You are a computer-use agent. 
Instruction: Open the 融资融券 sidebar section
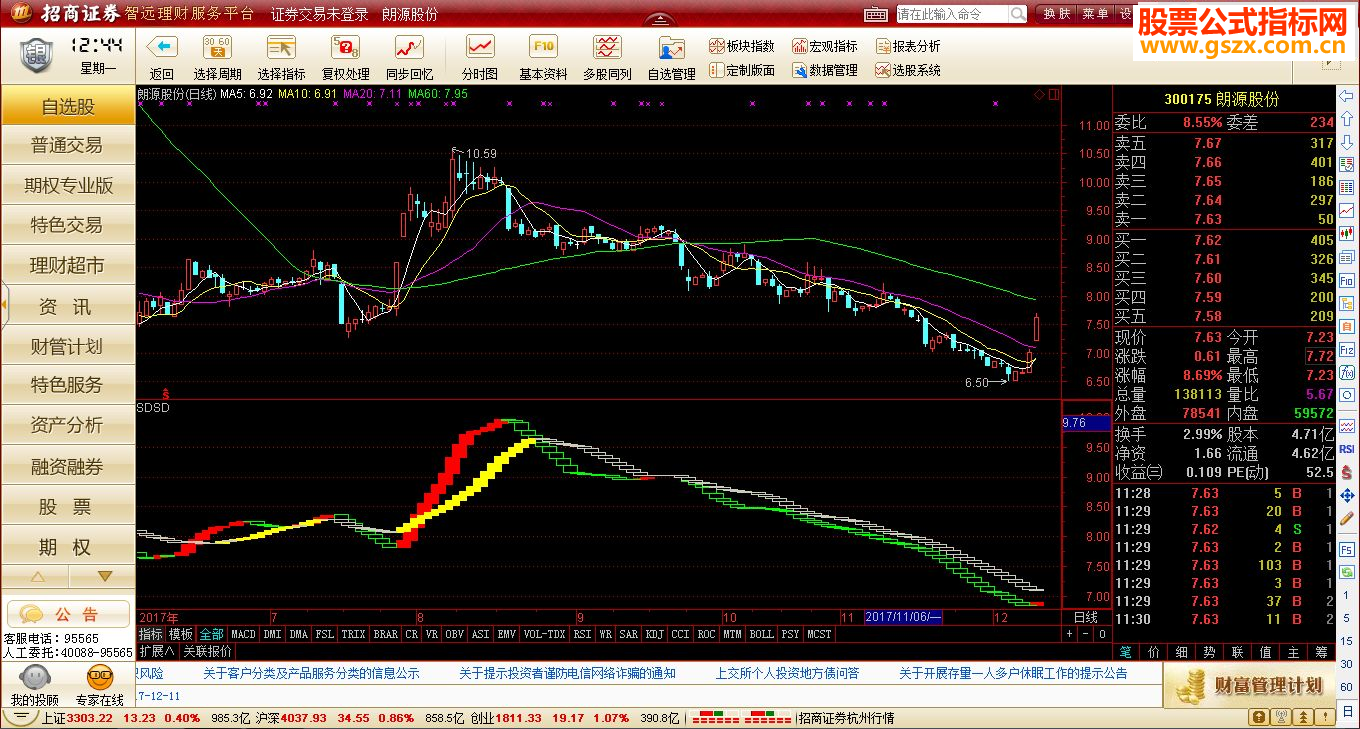pos(68,466)
